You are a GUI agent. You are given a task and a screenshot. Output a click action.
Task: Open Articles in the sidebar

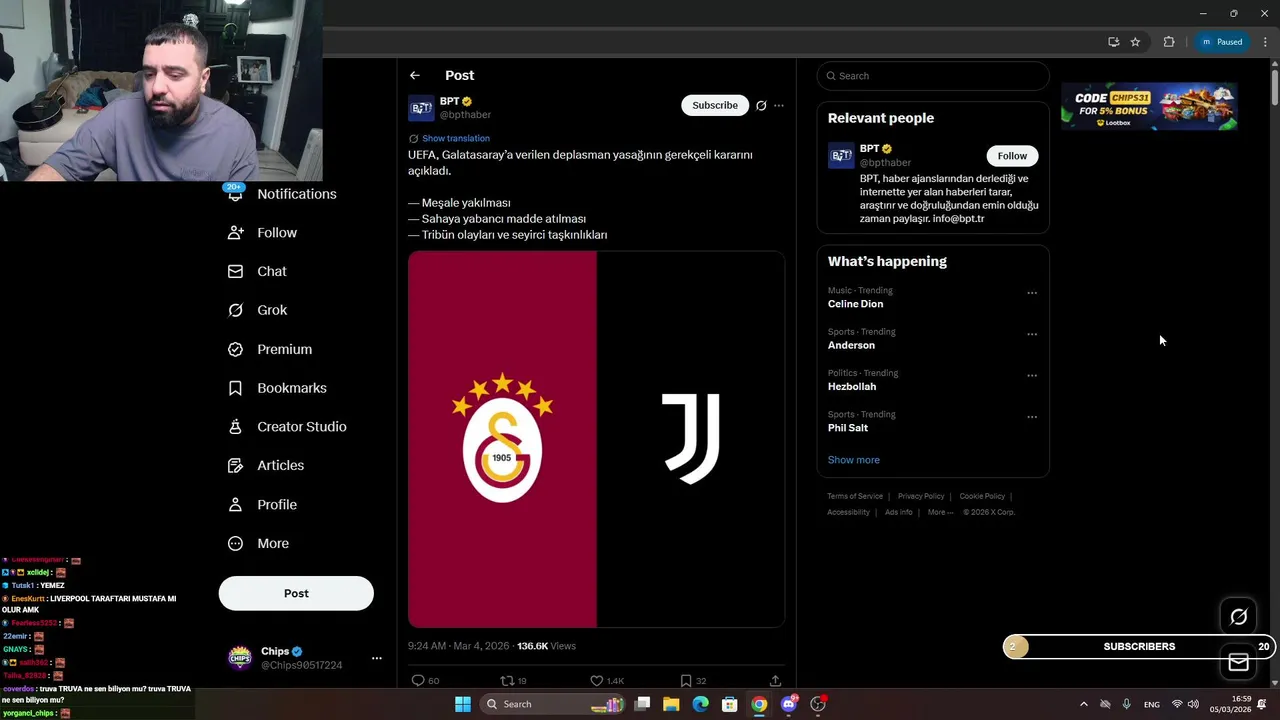pos(266,466)
